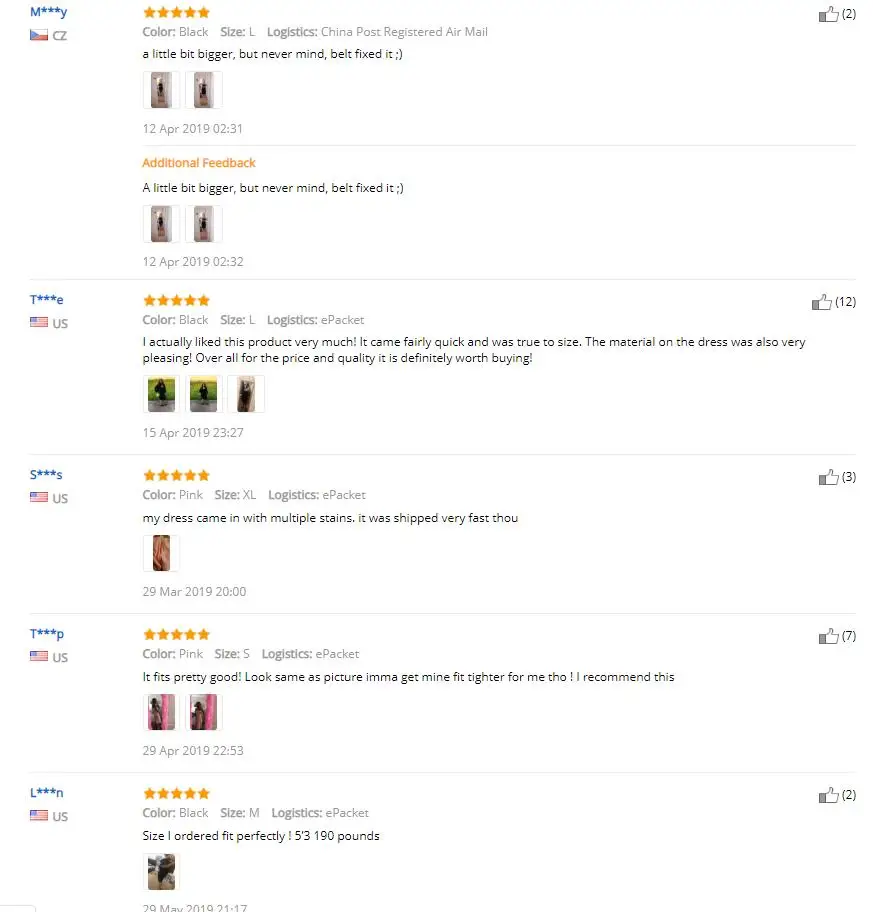Open second photo under Additional Feedback
This screenshot has width=873, height=912.
pos(203,224)
